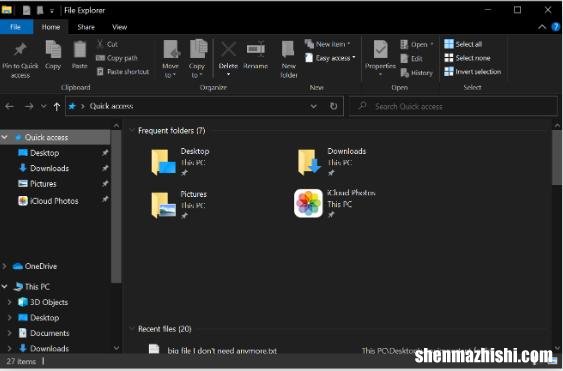Collapse This PC tree node
The height and width of the screenshot is (371, 563).
[x=5, y=287]
